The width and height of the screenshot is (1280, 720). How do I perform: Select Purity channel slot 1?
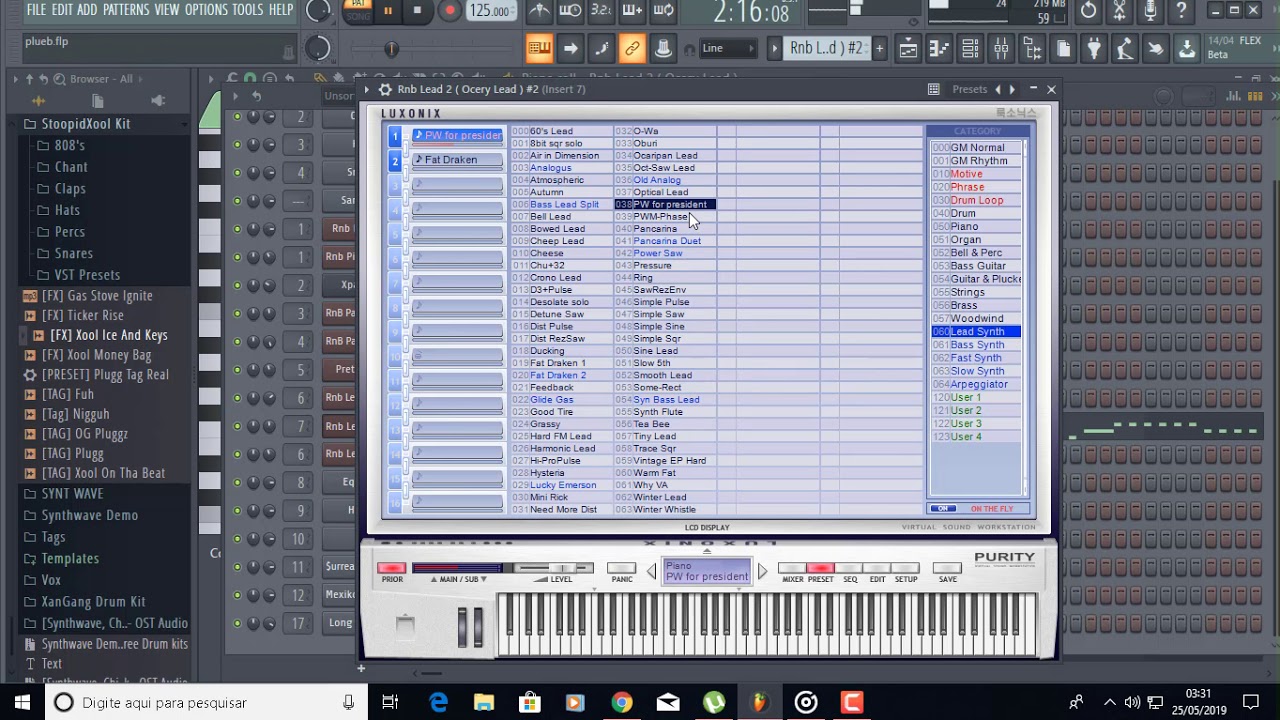(x=395, y=136)
